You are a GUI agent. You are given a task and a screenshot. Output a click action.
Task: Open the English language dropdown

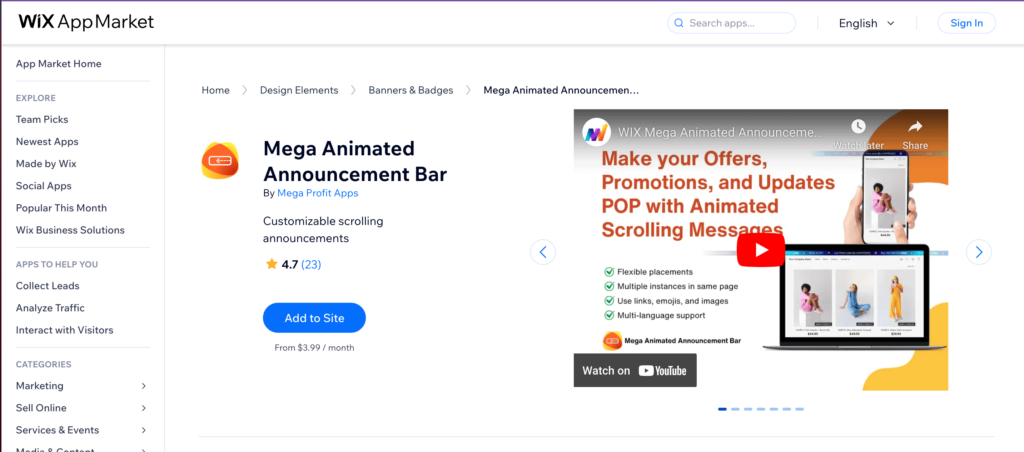tap(867, 24)
